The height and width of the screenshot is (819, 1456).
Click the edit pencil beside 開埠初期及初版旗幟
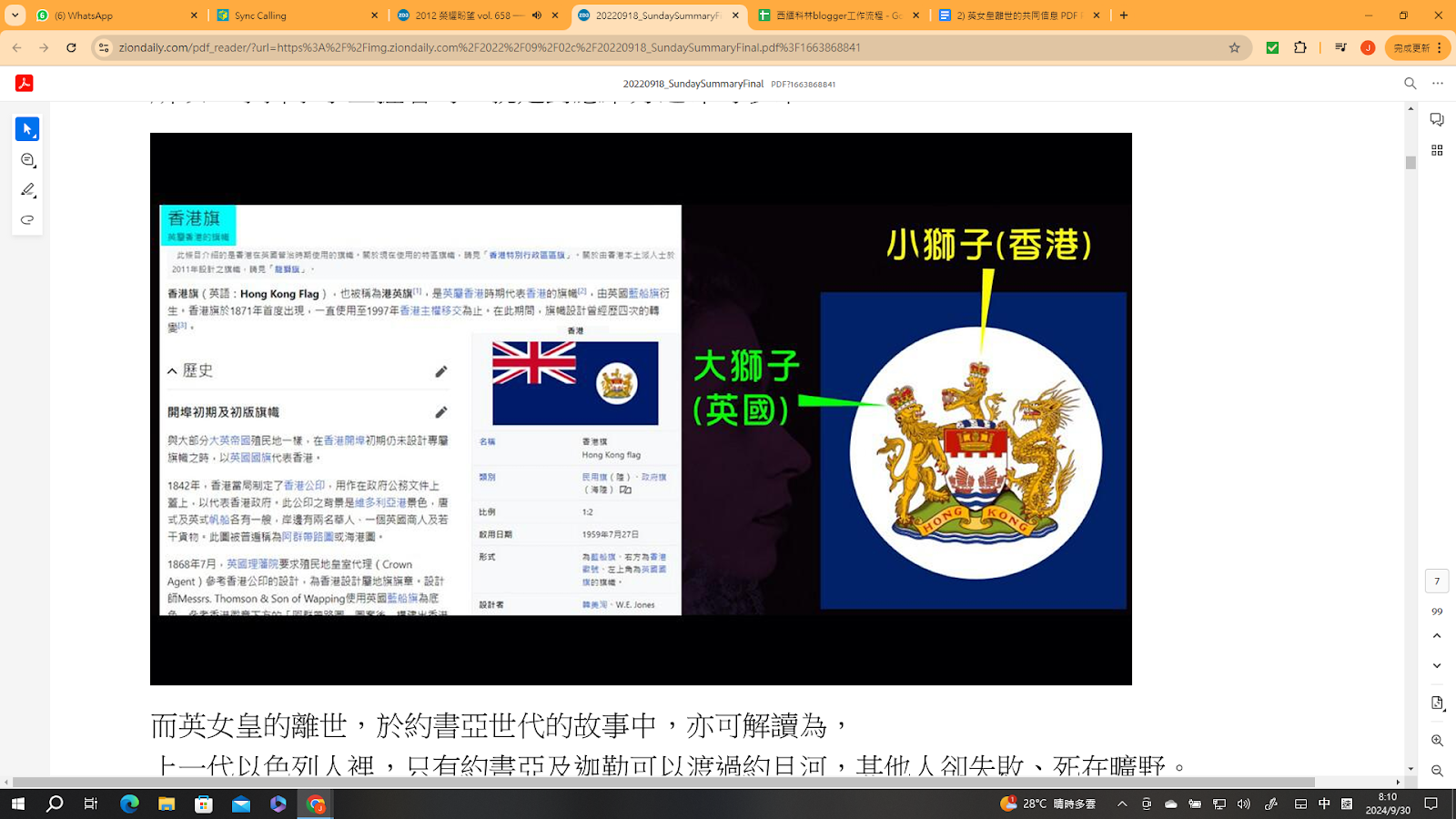pyautogui.click(x=441, y=412)
